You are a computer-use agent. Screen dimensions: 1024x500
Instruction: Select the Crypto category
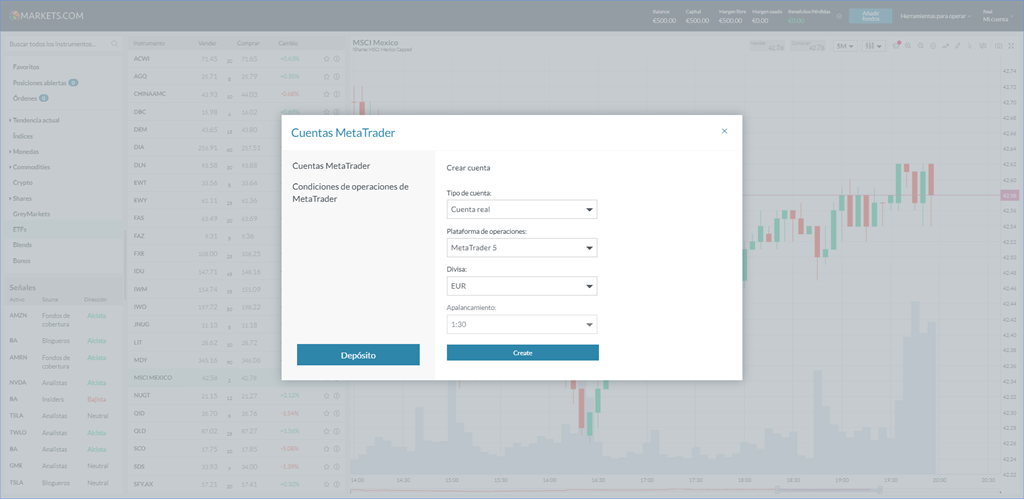[x=22, y=183]
